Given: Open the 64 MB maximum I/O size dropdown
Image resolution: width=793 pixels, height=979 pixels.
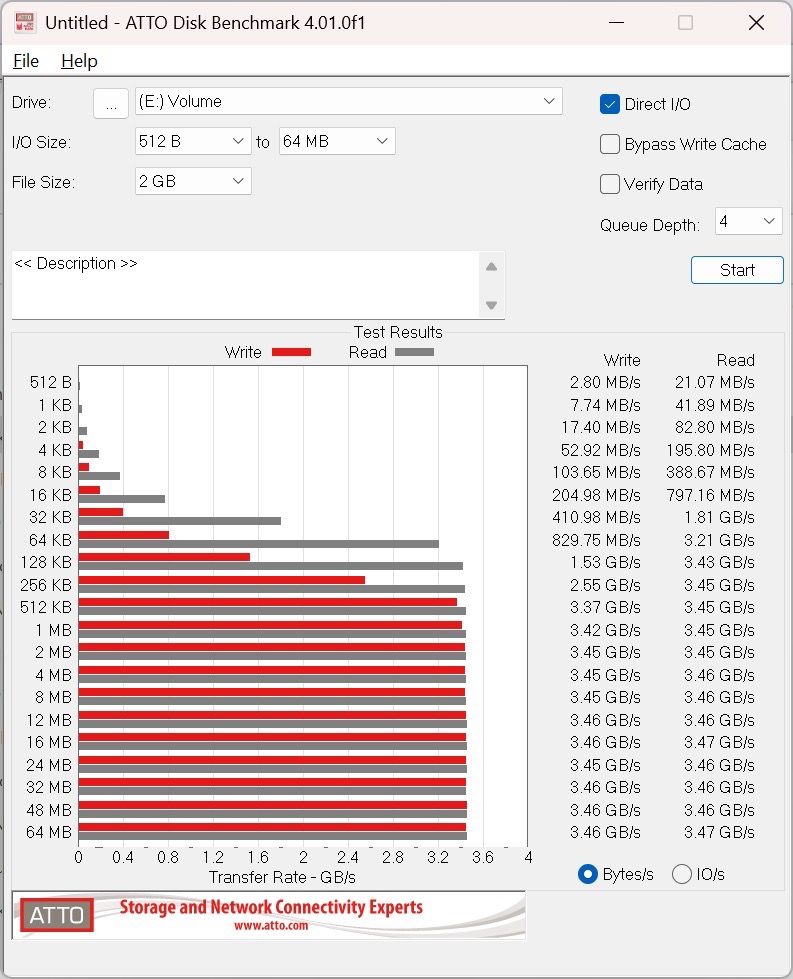Looking at the screenshot, I should click(x=337, y=142).
